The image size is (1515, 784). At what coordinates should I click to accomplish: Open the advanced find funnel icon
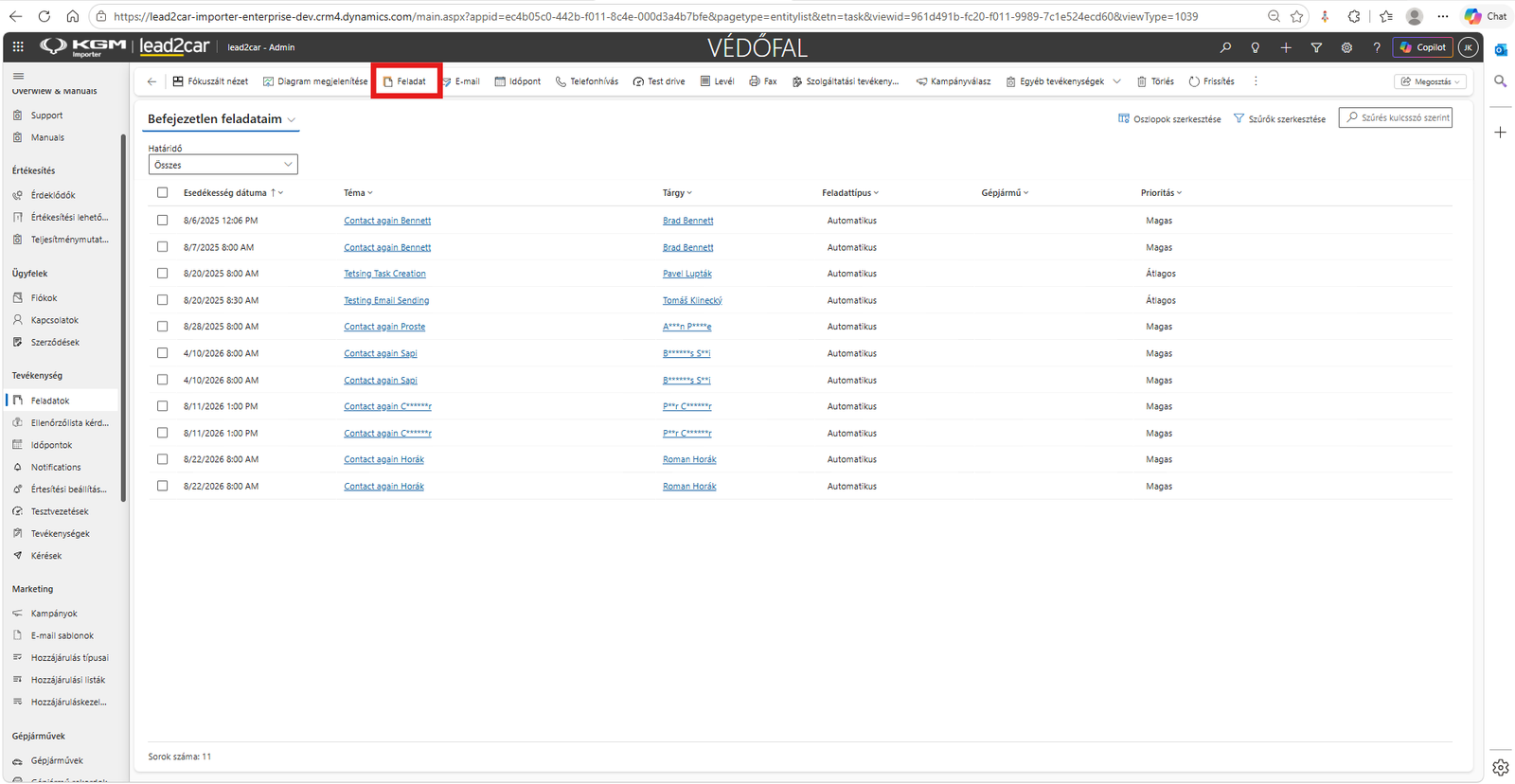(1316, 47)
